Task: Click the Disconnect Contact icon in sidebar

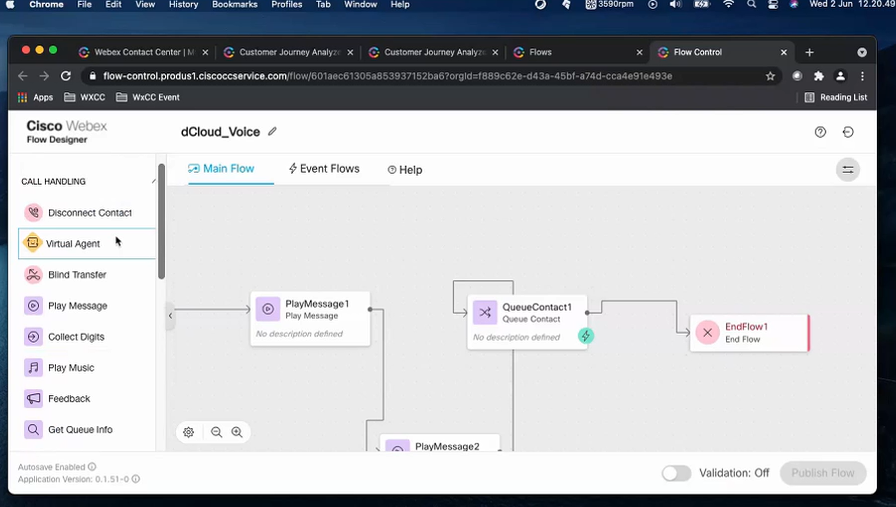Action: 33,213
